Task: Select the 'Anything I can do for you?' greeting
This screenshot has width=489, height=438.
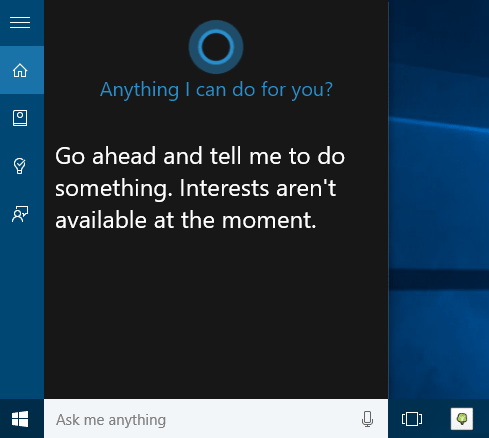Action: (216, 90)
